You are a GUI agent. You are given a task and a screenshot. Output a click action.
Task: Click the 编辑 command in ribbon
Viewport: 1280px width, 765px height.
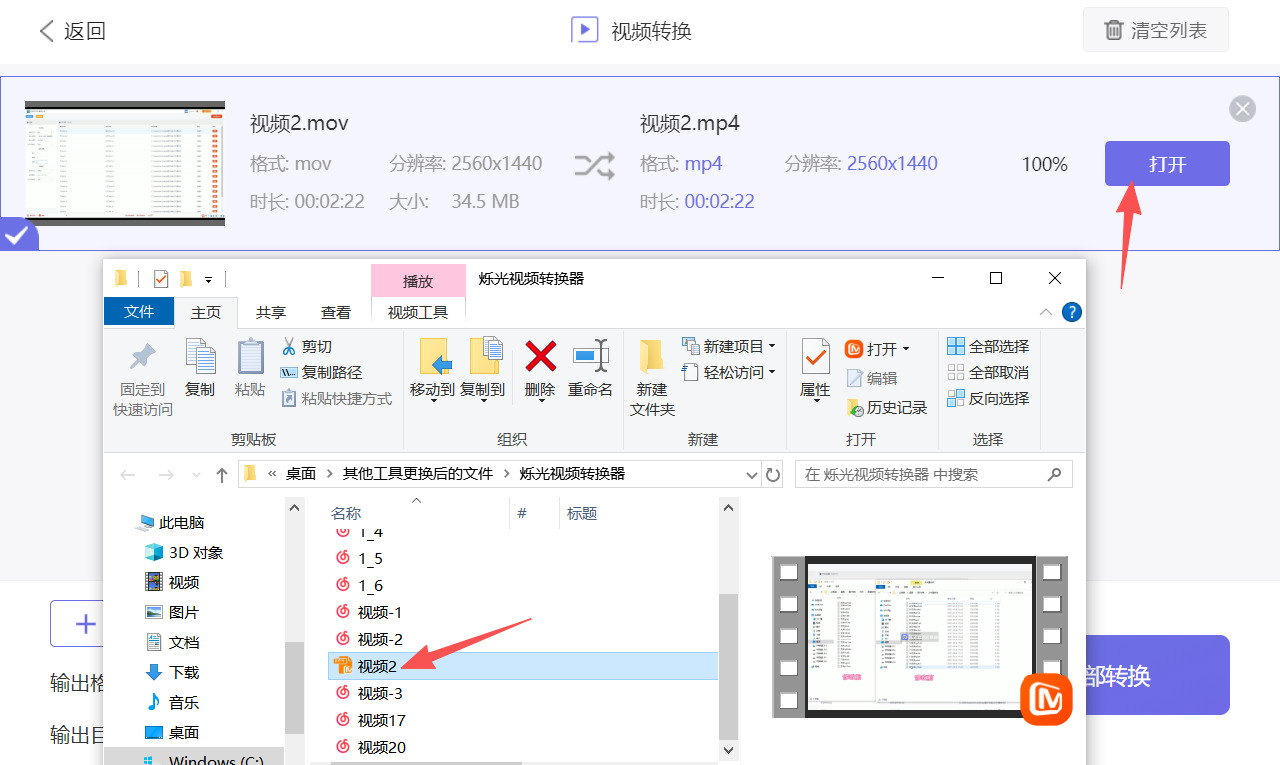(x=872, y=378)
